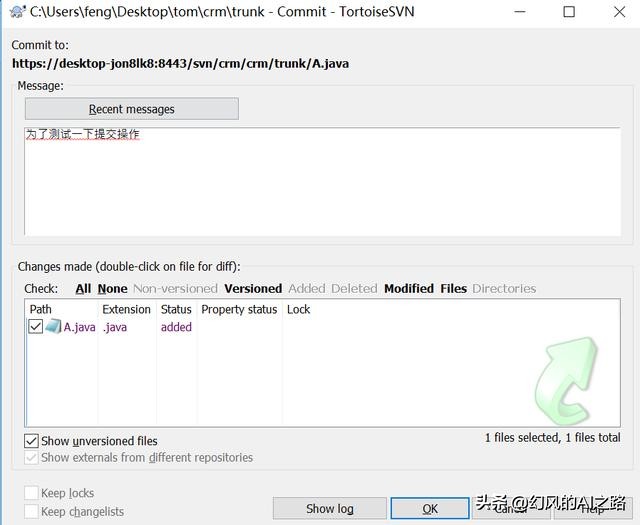Click the Directories filter link
Viewport: 640px width, 525px height.
tap(504, 289)
